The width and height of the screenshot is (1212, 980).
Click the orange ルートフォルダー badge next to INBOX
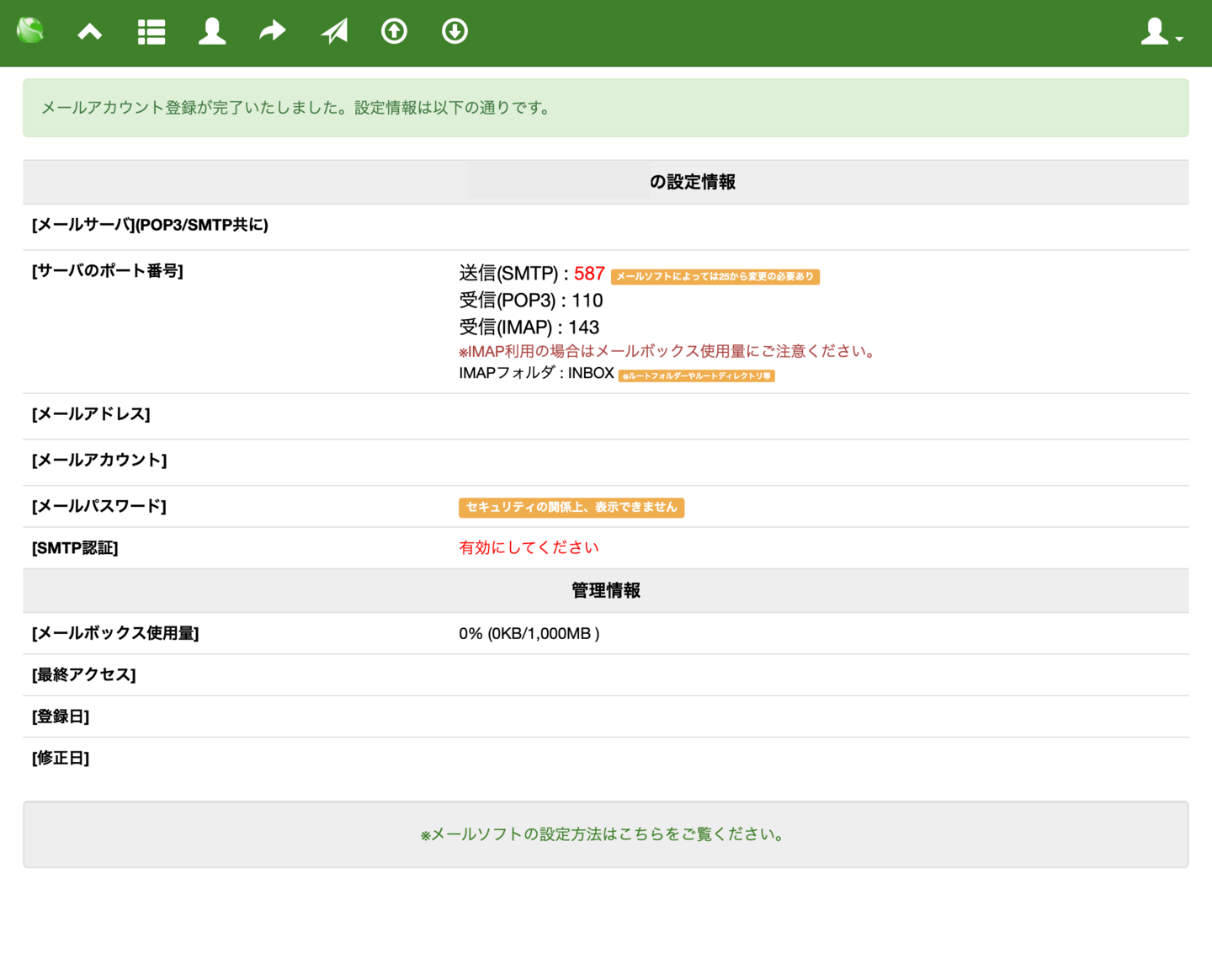[x=696, y=375]
